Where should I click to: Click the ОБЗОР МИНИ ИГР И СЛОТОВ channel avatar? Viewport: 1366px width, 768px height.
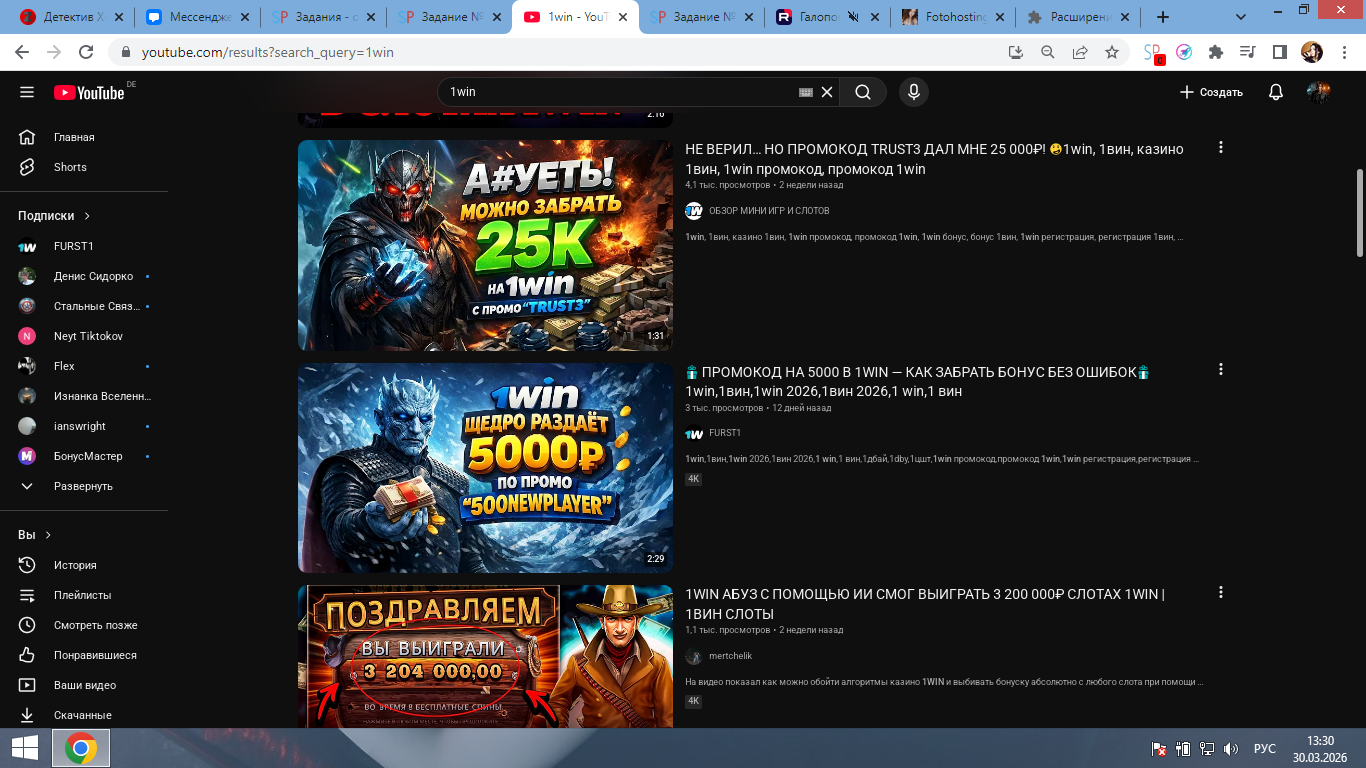(694, 211)
